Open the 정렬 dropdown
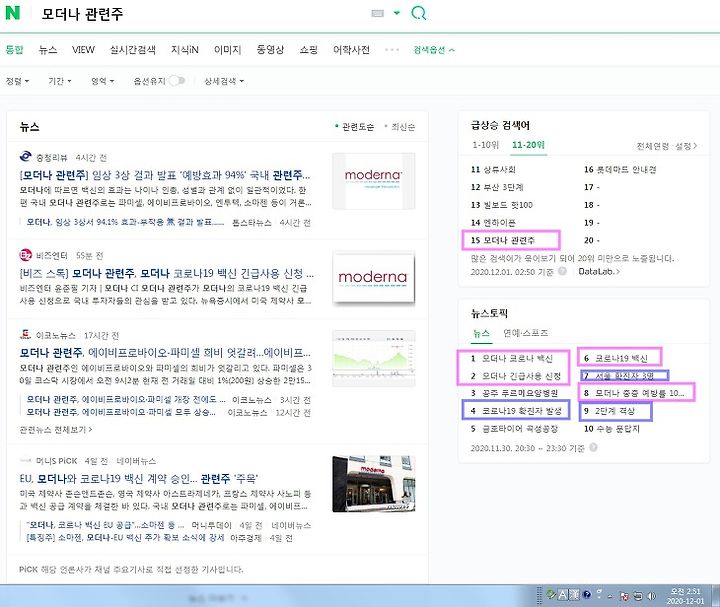The height and width of the screenshot is (607, 720). pyautogui.click(x=17, y=81)
